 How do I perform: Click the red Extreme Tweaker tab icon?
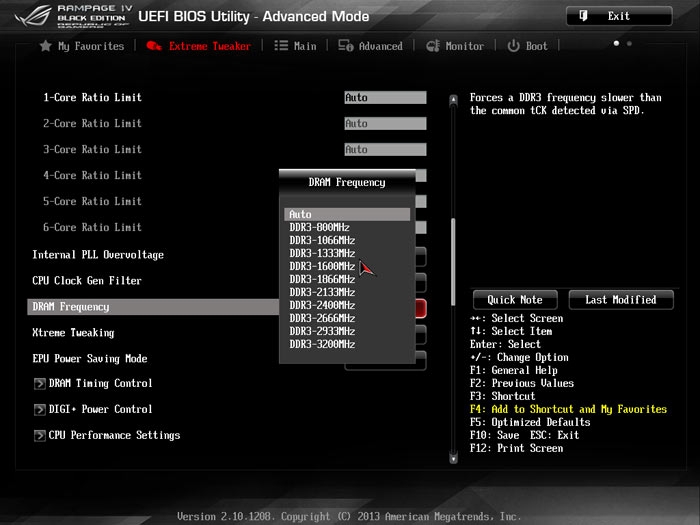154,46
